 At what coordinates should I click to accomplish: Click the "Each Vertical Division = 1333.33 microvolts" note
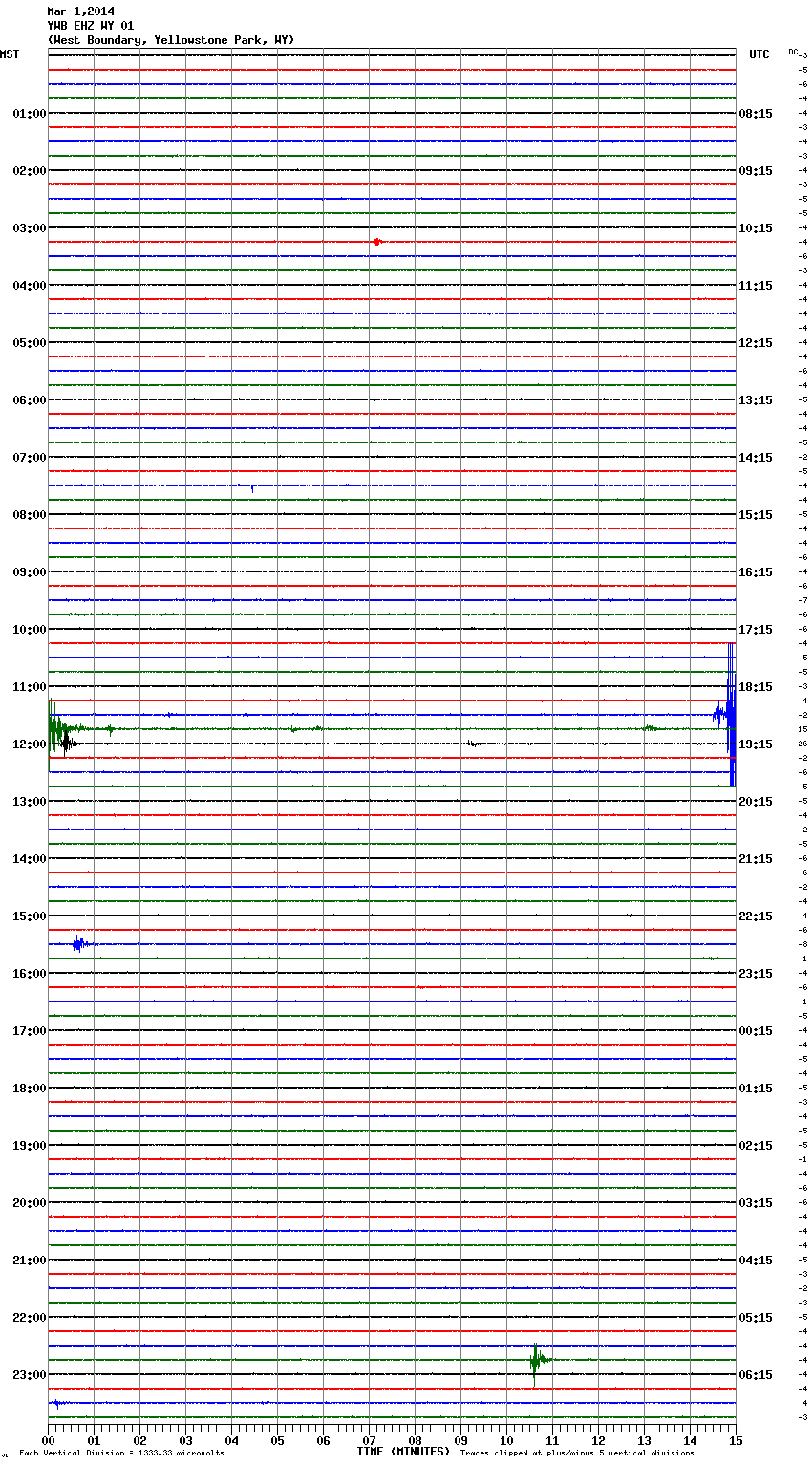(x=121, y=1454)
